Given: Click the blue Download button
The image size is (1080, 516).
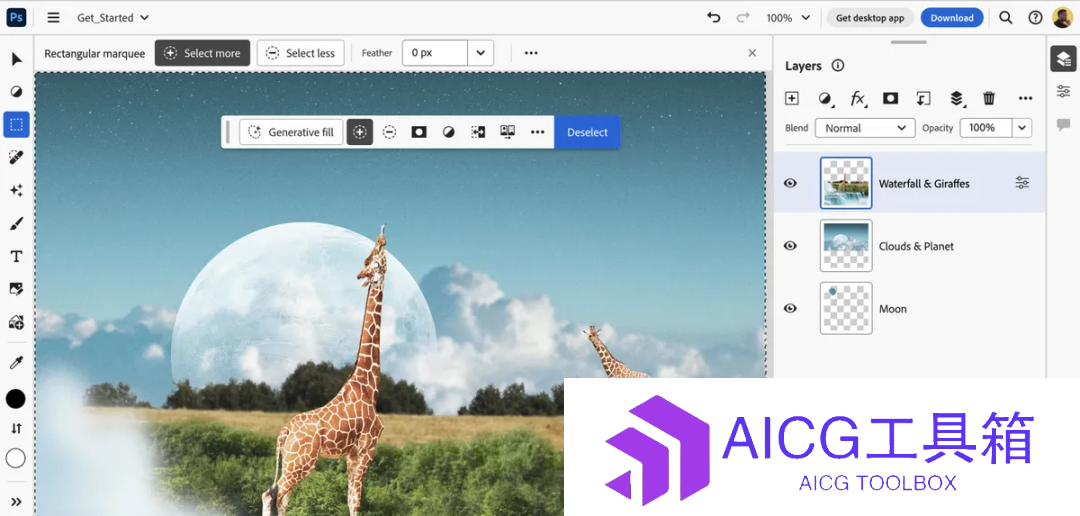Looking at the screenshot, I should click(952, 18).
